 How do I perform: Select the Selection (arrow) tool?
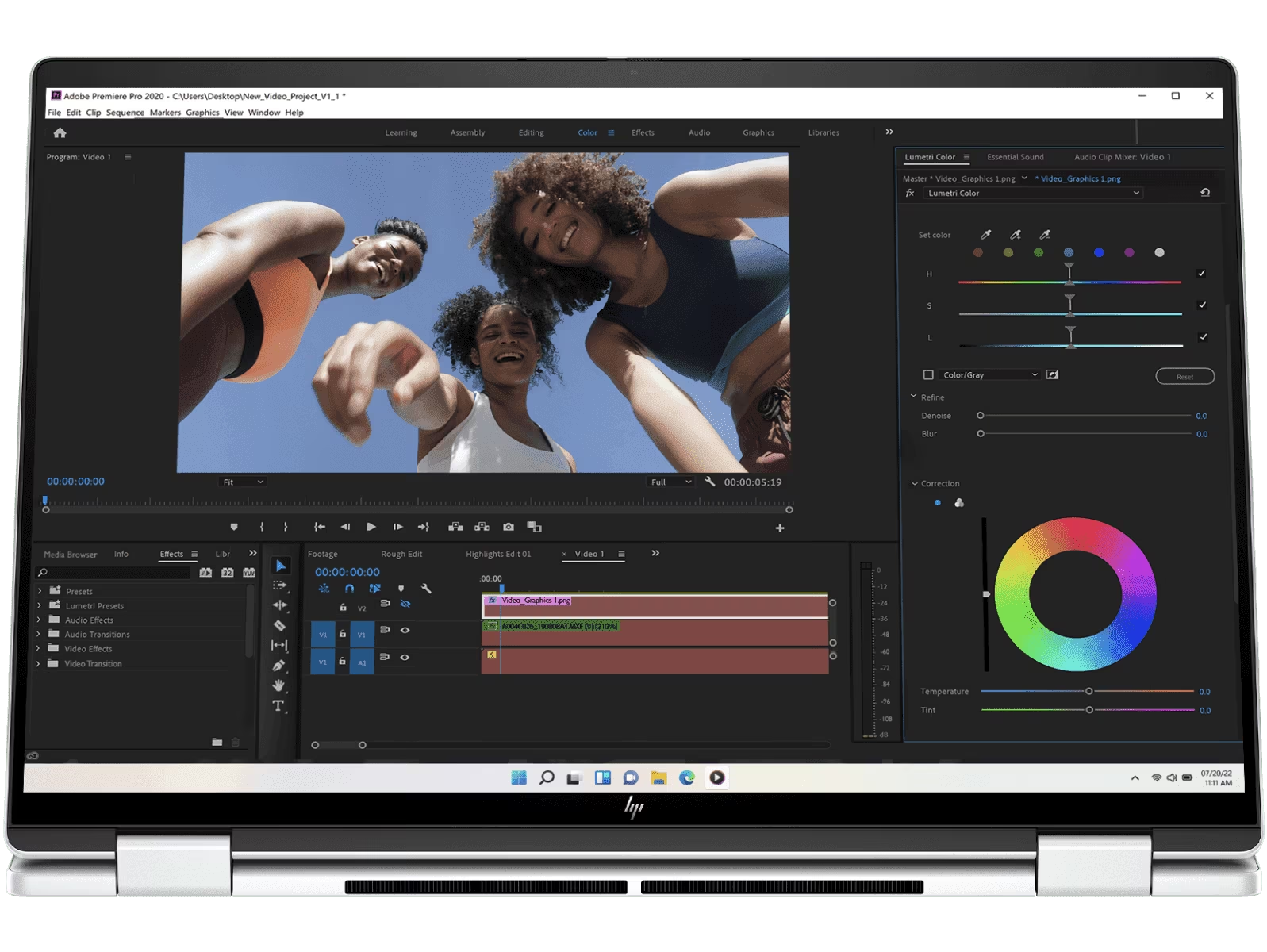[x=281, y=566]
